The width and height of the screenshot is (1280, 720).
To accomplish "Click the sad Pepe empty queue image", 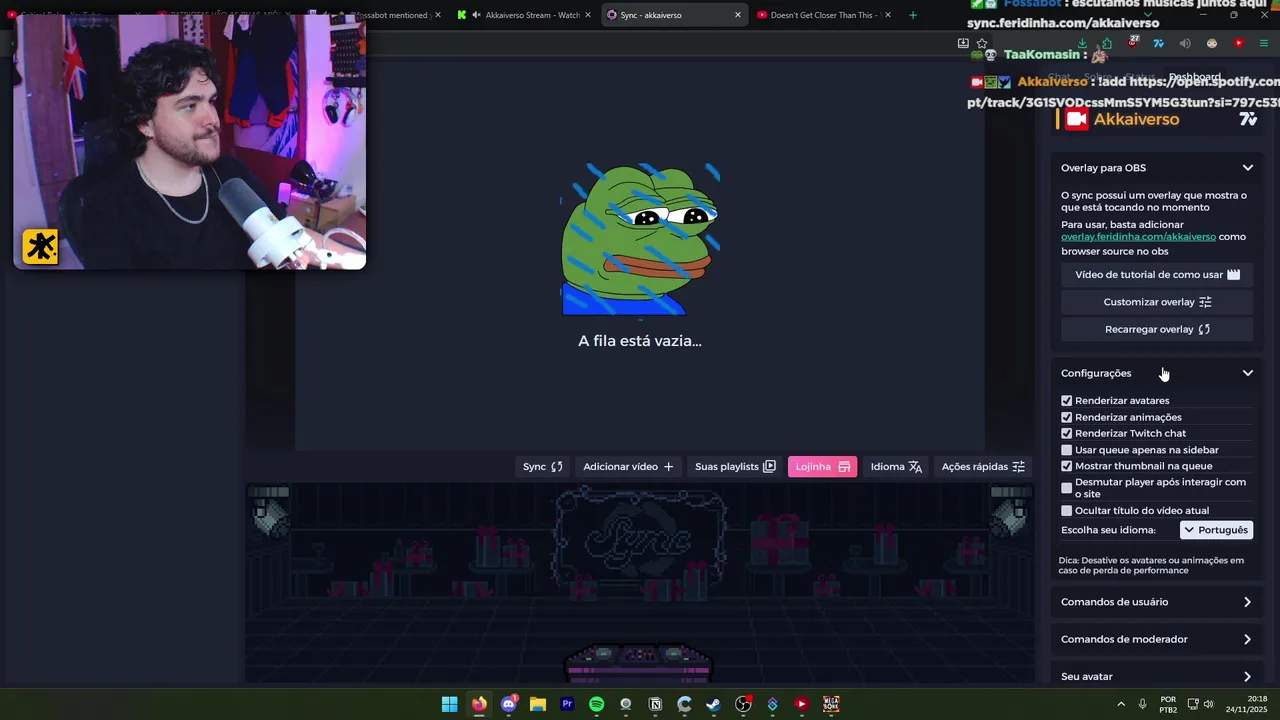I will 640,240.
